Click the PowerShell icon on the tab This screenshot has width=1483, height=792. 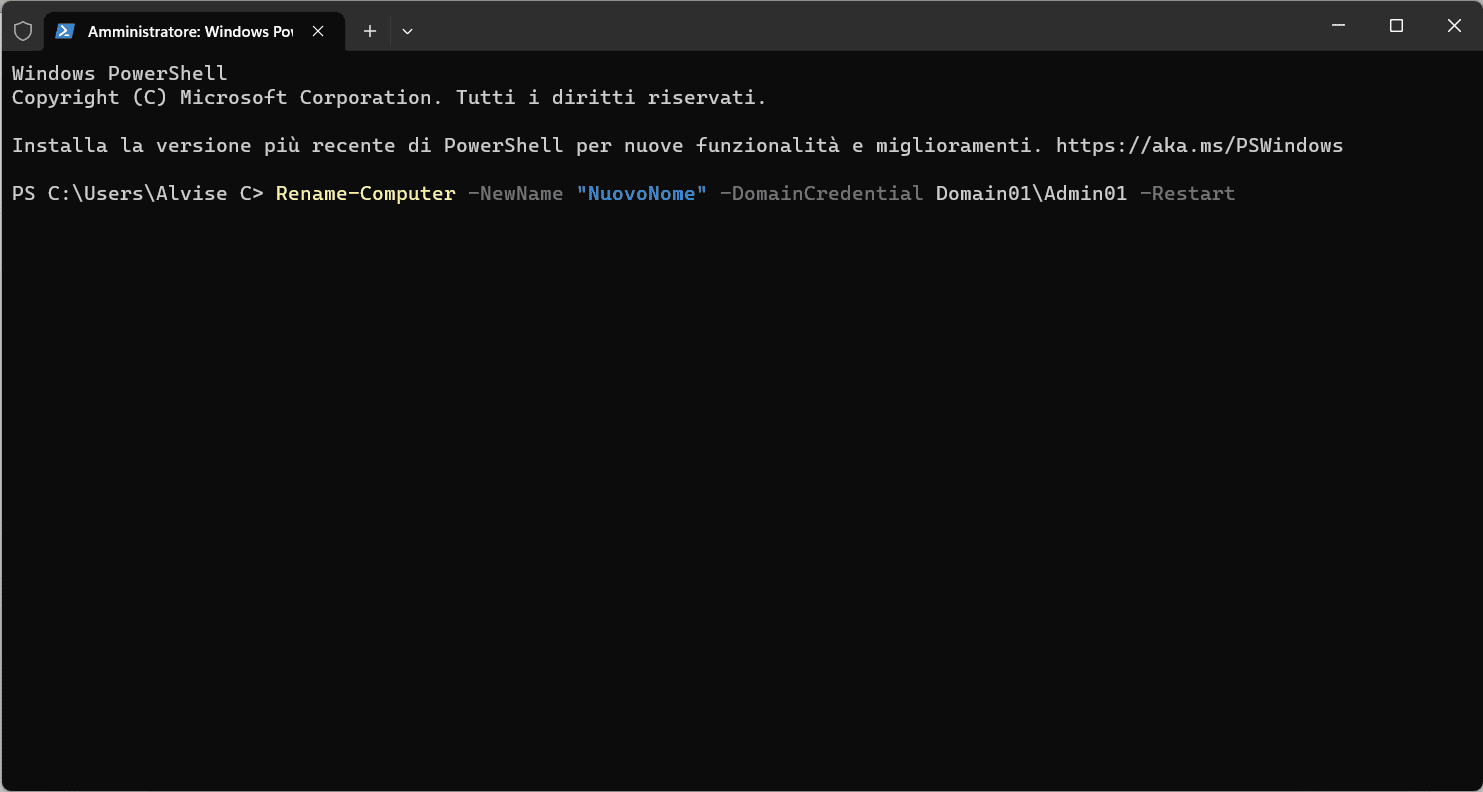pos(65,31)
